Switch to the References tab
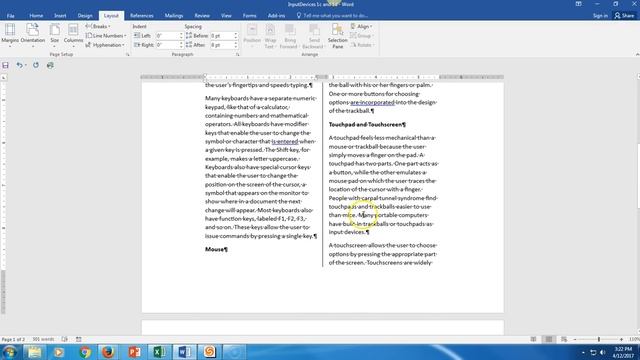This screenshot has width=640, height=360. [x=142, y=16]
